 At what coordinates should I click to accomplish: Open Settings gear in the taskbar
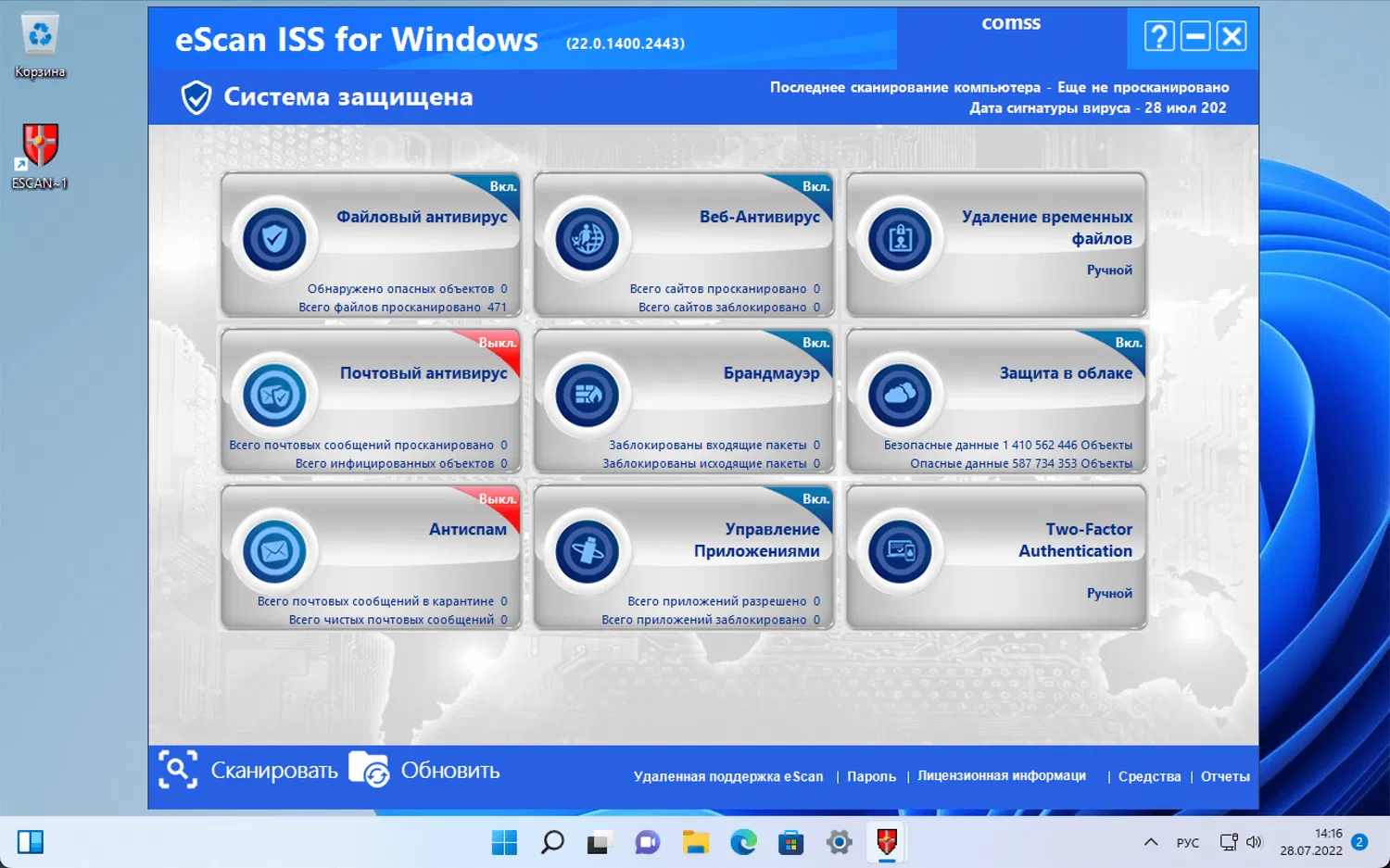pos(839,842)
